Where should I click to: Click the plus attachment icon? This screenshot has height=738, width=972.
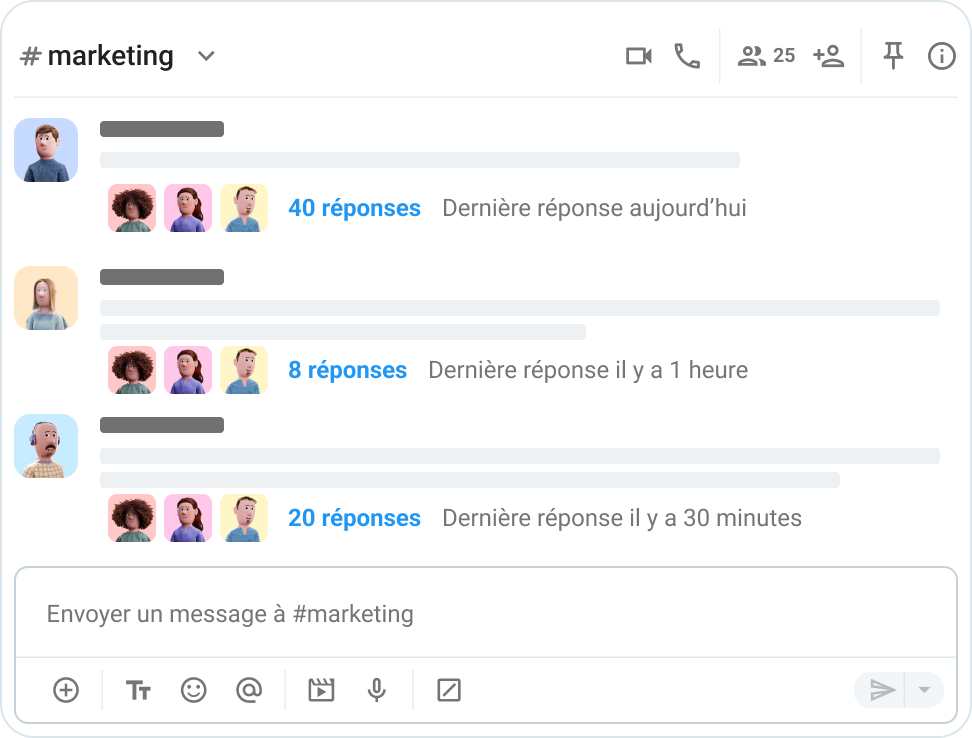tap(66, 690)
